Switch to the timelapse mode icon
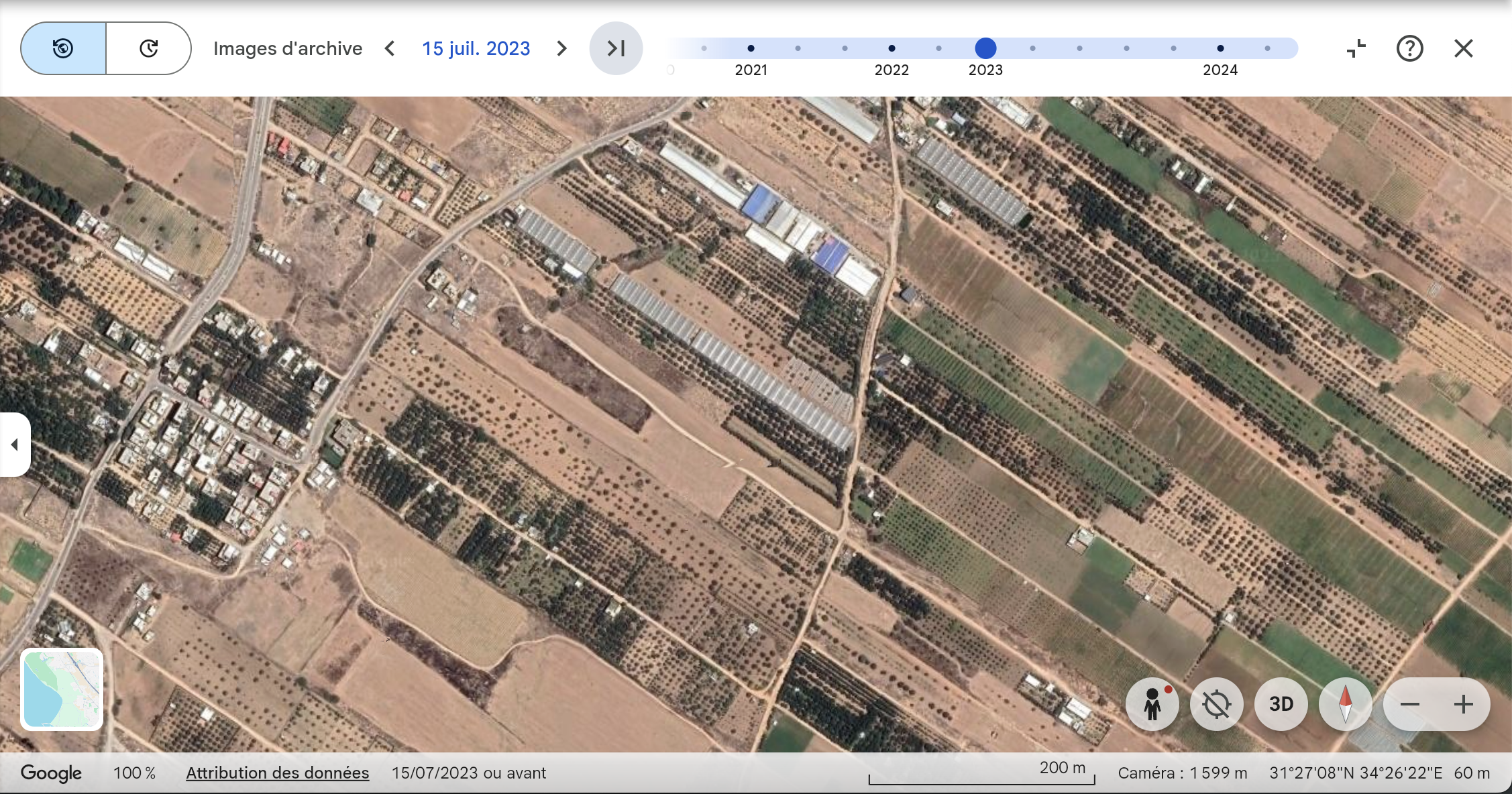 point(148,48)
